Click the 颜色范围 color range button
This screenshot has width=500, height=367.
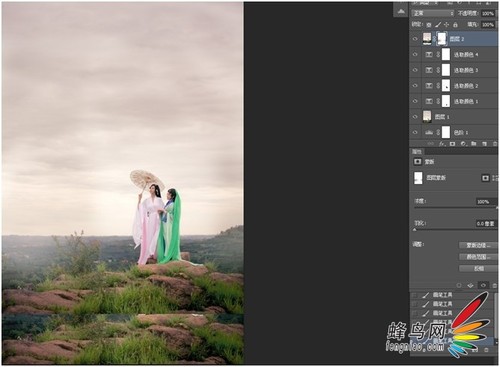pos(478,257)
